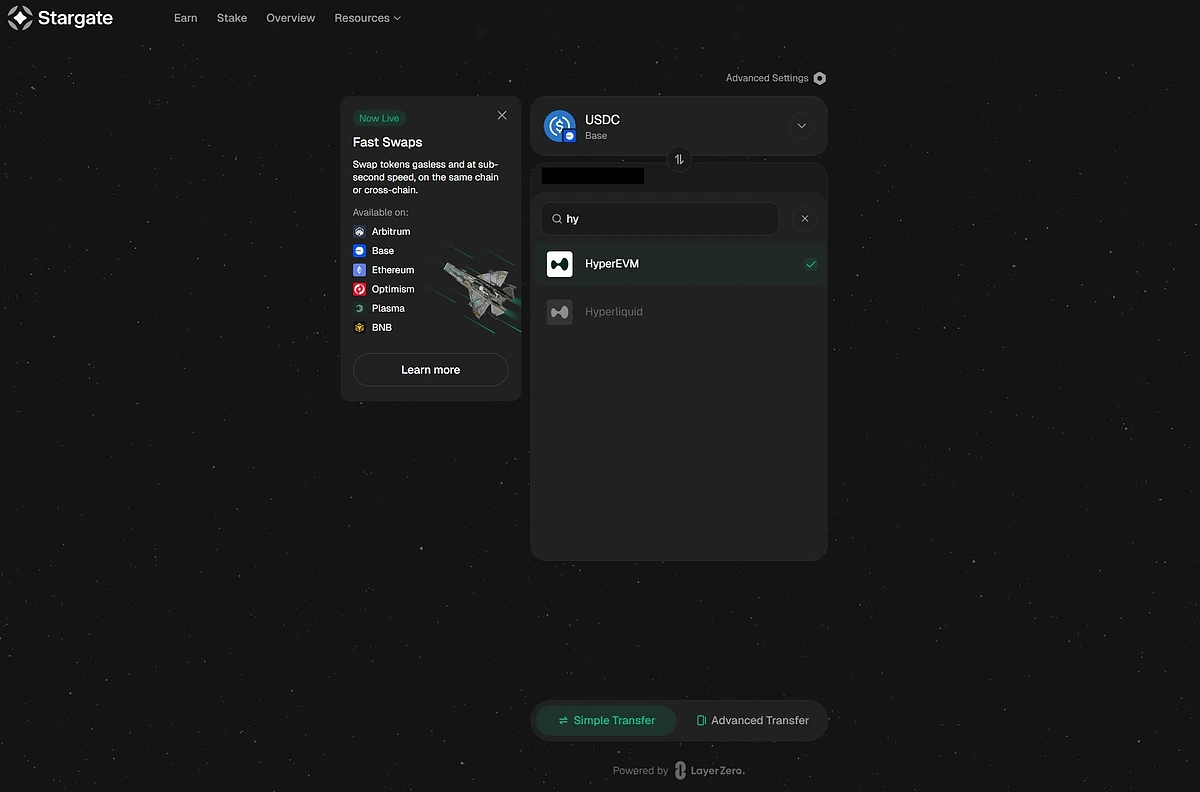Click the Optimism chain icon
The width and height of the screenshot is (1200, 792).
point(360,289)
